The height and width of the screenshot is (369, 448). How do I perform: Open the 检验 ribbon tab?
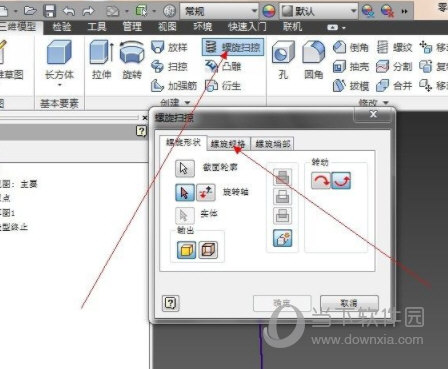coord(62,27)
